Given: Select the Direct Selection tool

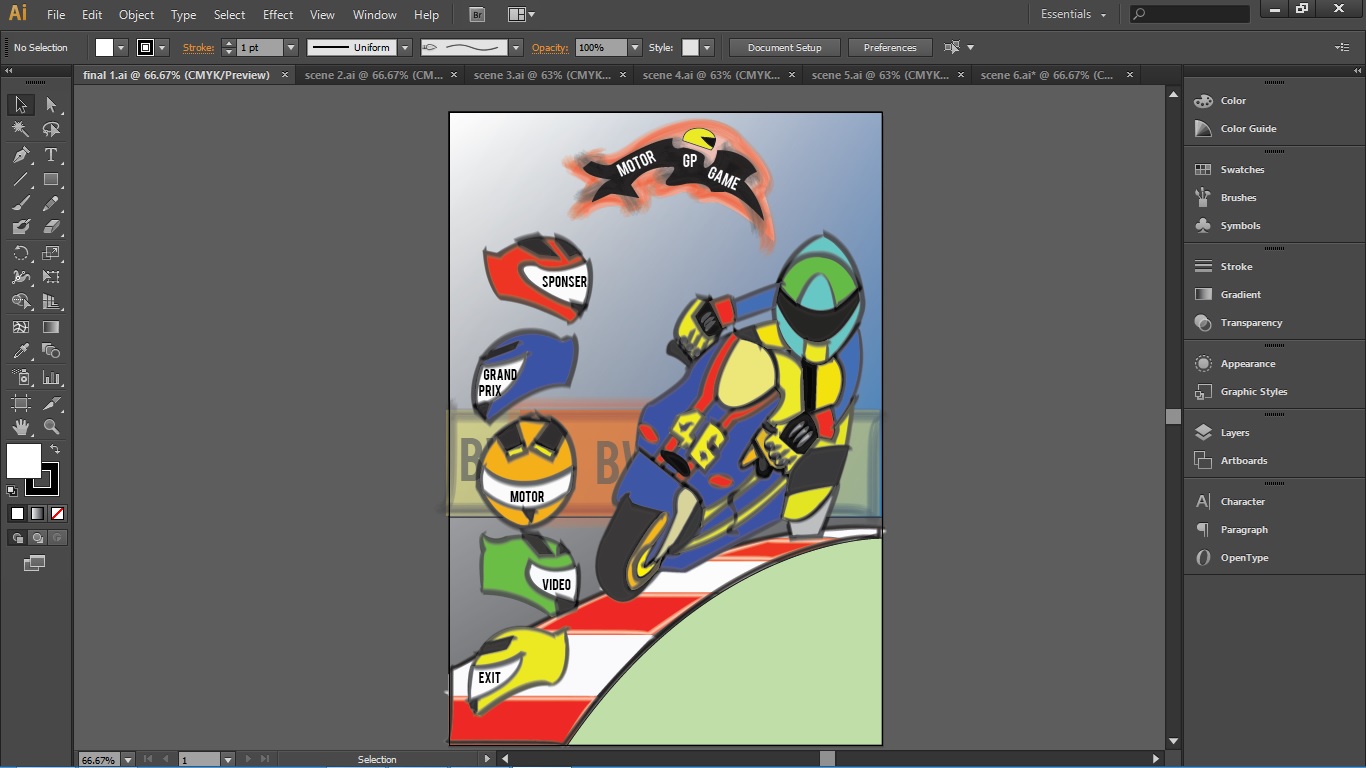Looking at the screenshot, I should tap(51, 105).
